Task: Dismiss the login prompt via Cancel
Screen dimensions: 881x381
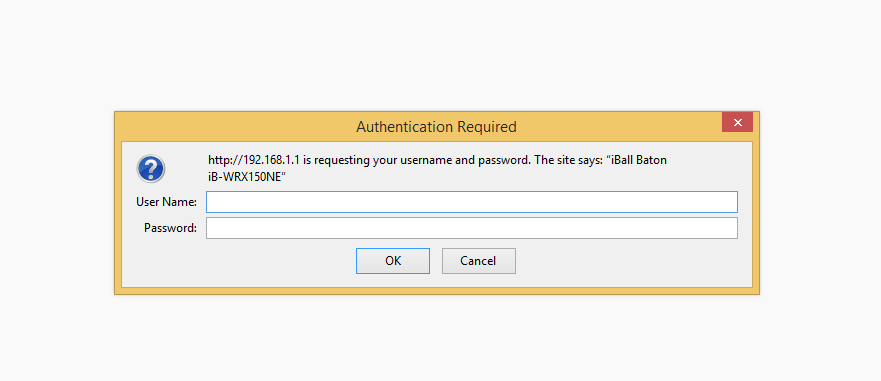Action: pos(479,261)
